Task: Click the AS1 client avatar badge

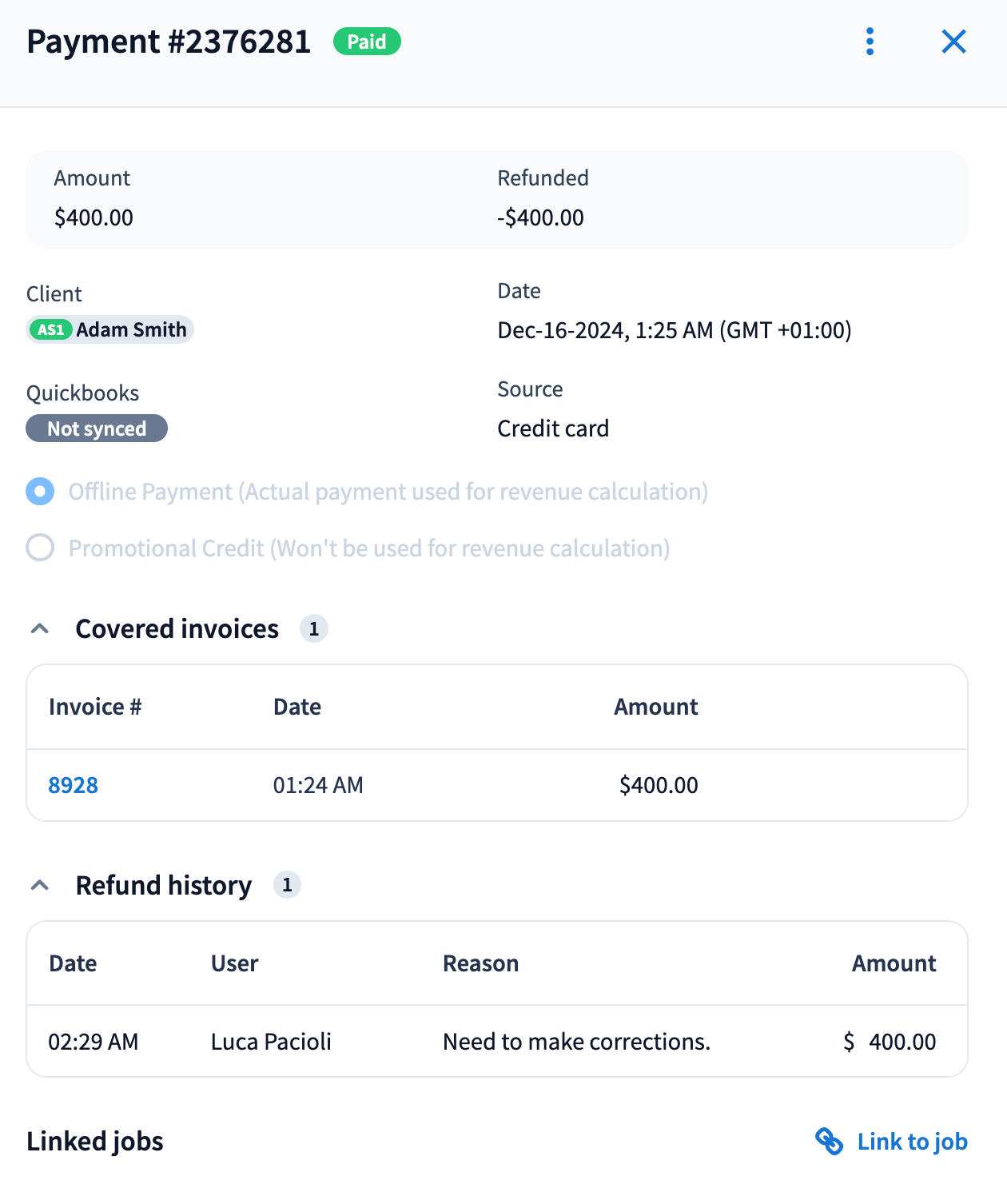Action: point(51,329)
